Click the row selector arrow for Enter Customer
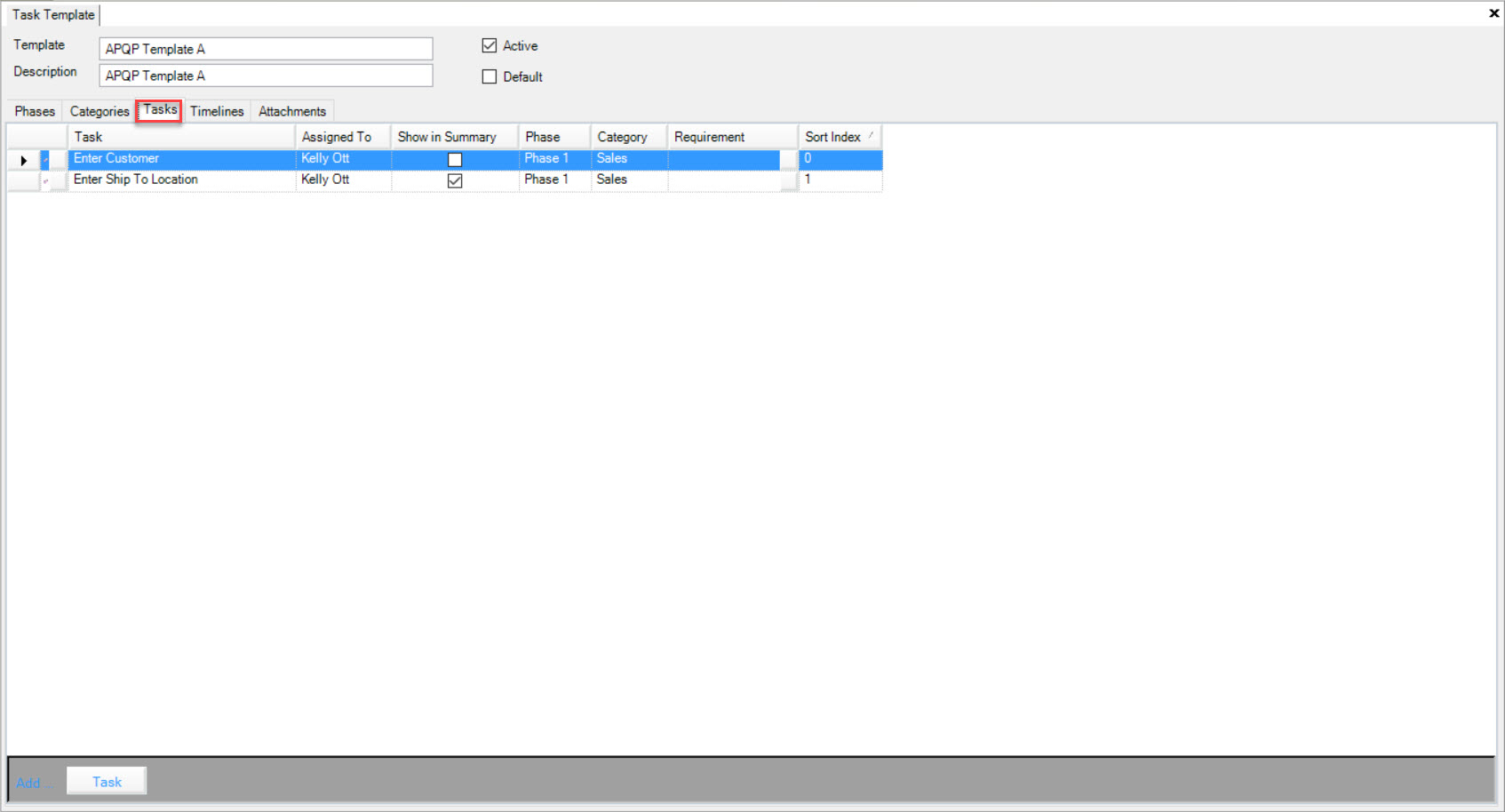 (x=24, y=160)
